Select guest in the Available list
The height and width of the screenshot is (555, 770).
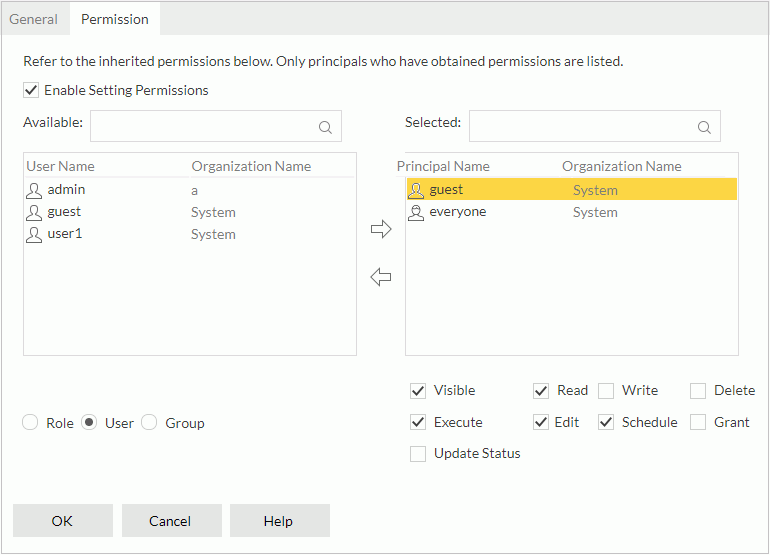pos(190,212)
